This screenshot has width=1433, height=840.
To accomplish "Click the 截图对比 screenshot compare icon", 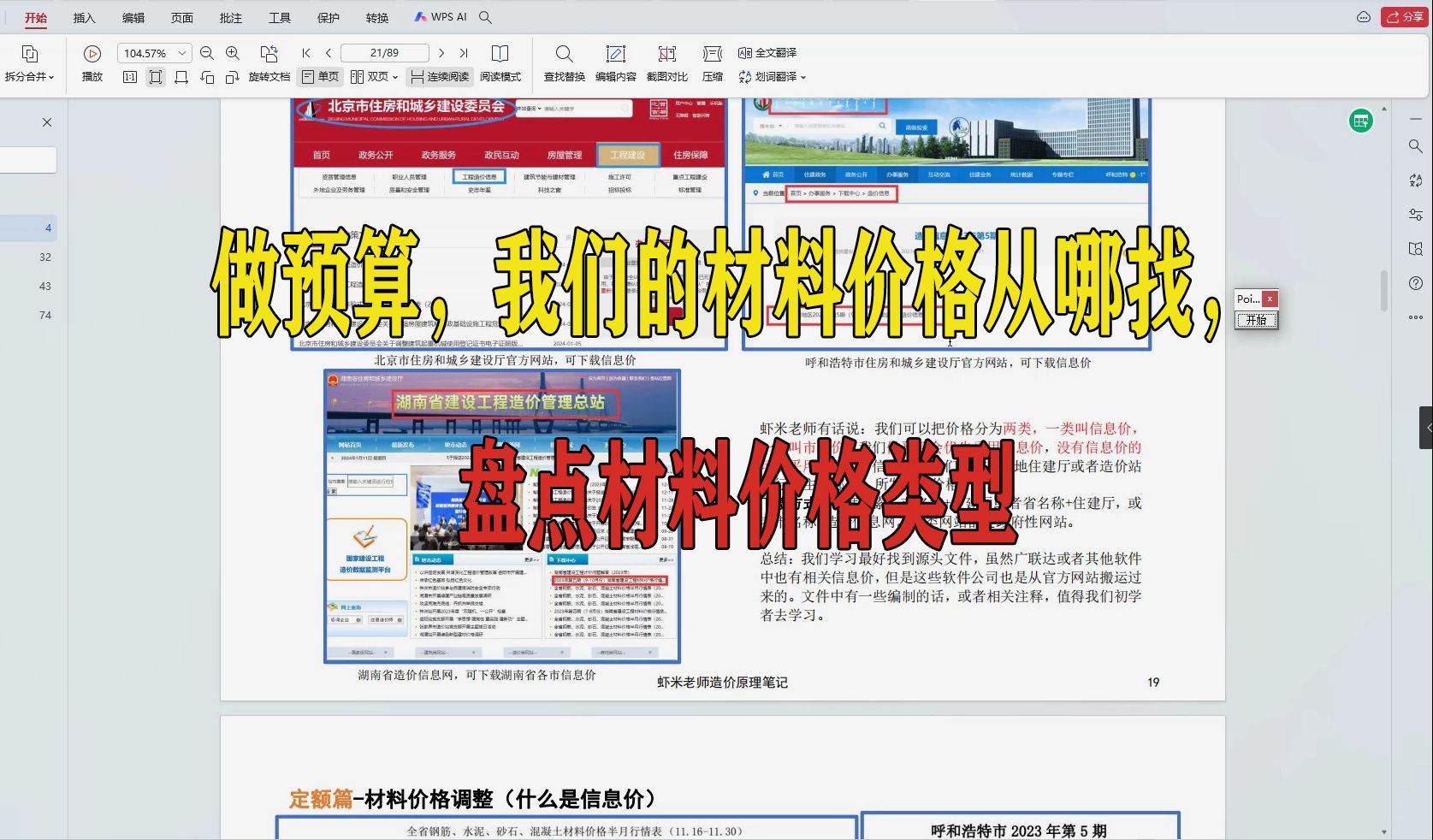I will click(666, 64).
